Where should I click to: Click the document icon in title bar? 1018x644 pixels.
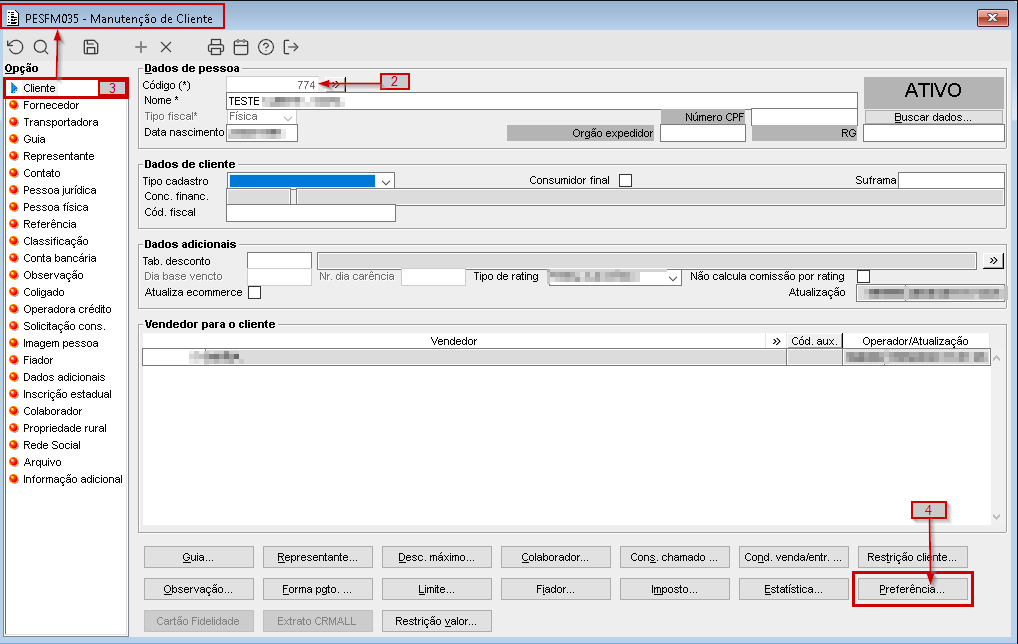tap(12, 18)
